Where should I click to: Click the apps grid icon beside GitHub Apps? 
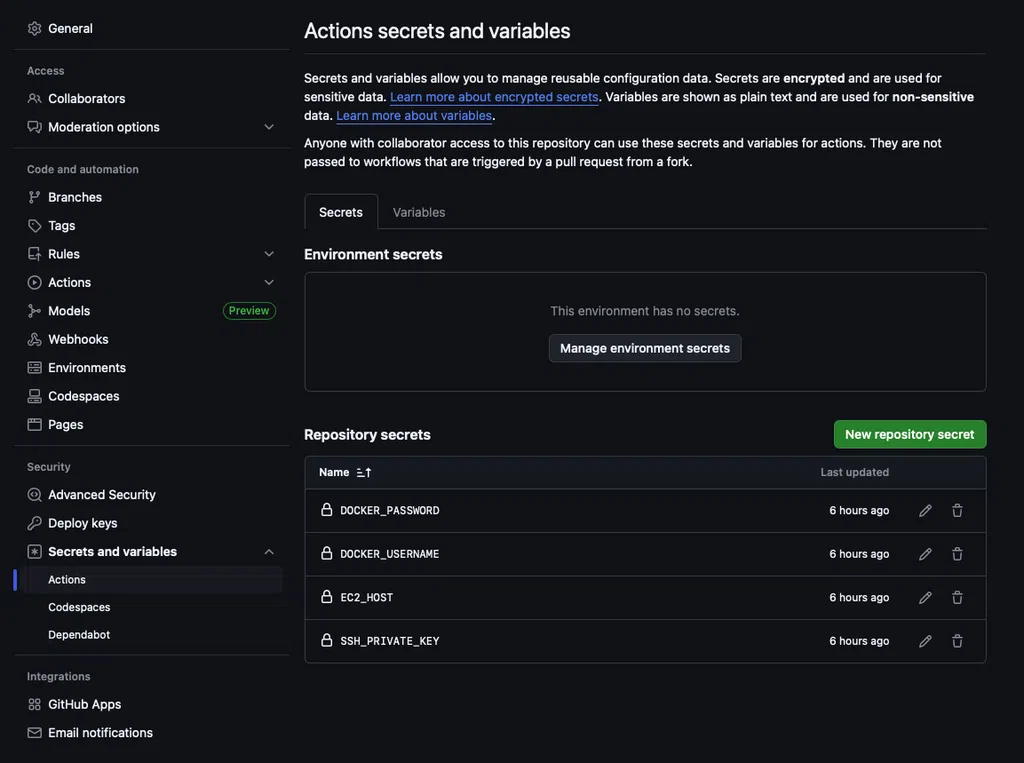35,704
